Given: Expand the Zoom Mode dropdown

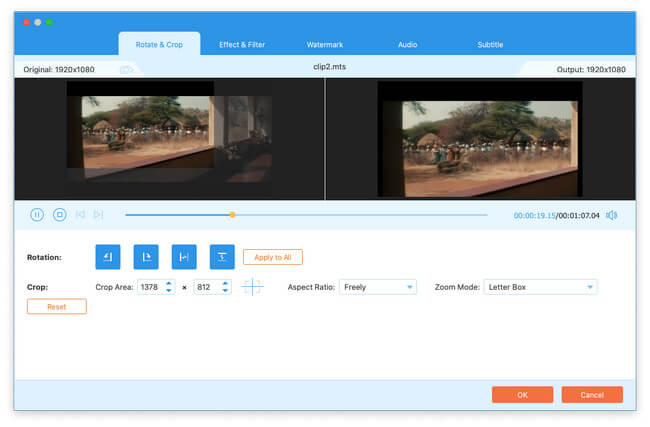Looking at the screenshot, I should (540, 287).
